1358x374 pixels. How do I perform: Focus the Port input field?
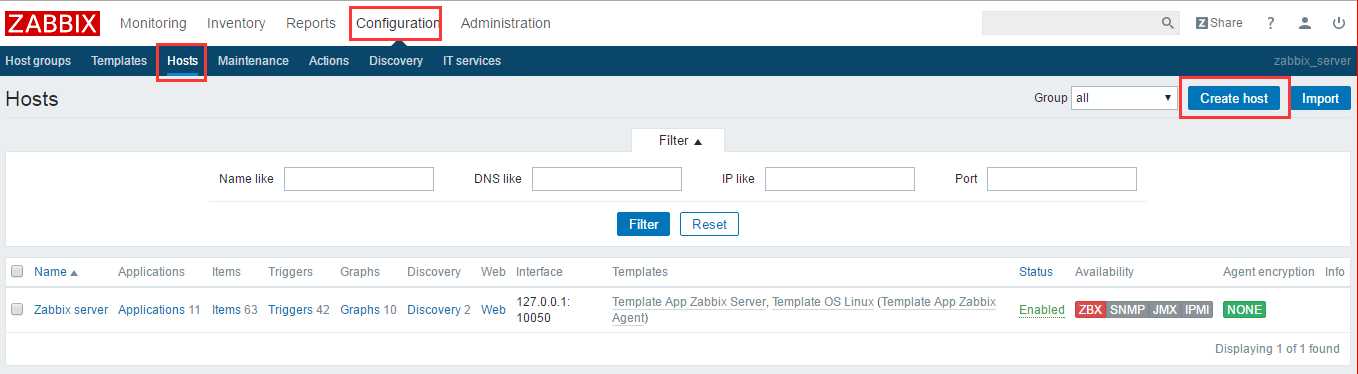[1061, 179]
